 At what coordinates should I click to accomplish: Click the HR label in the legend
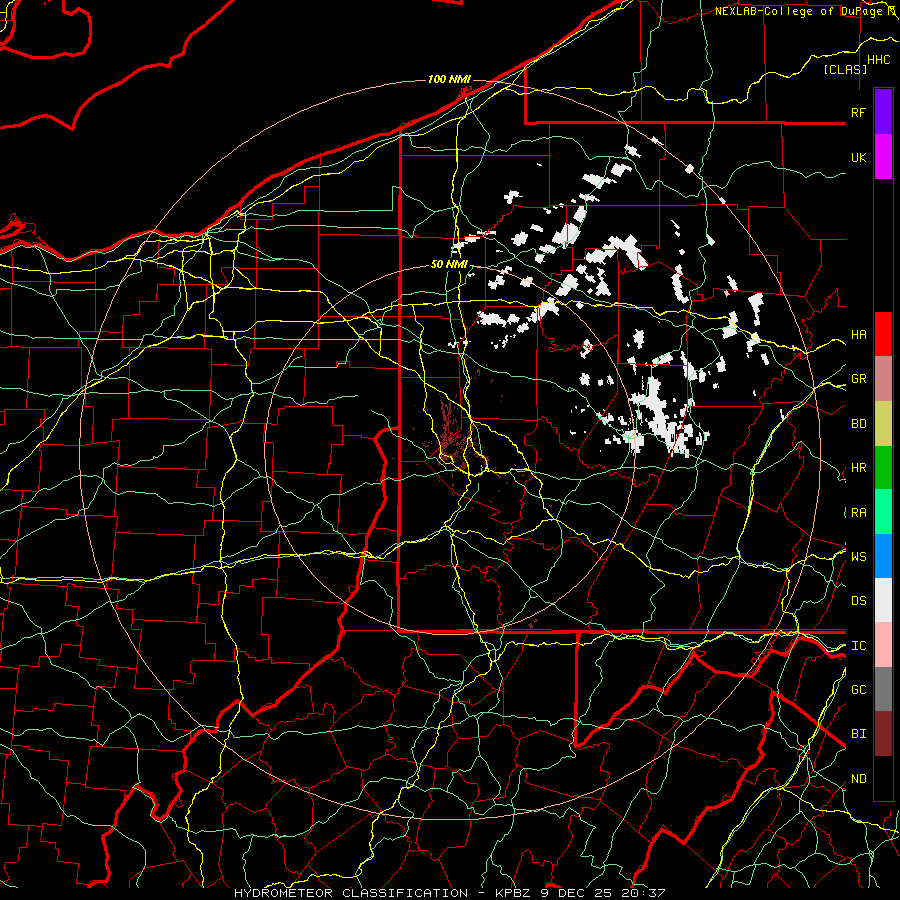coord(858,468)
